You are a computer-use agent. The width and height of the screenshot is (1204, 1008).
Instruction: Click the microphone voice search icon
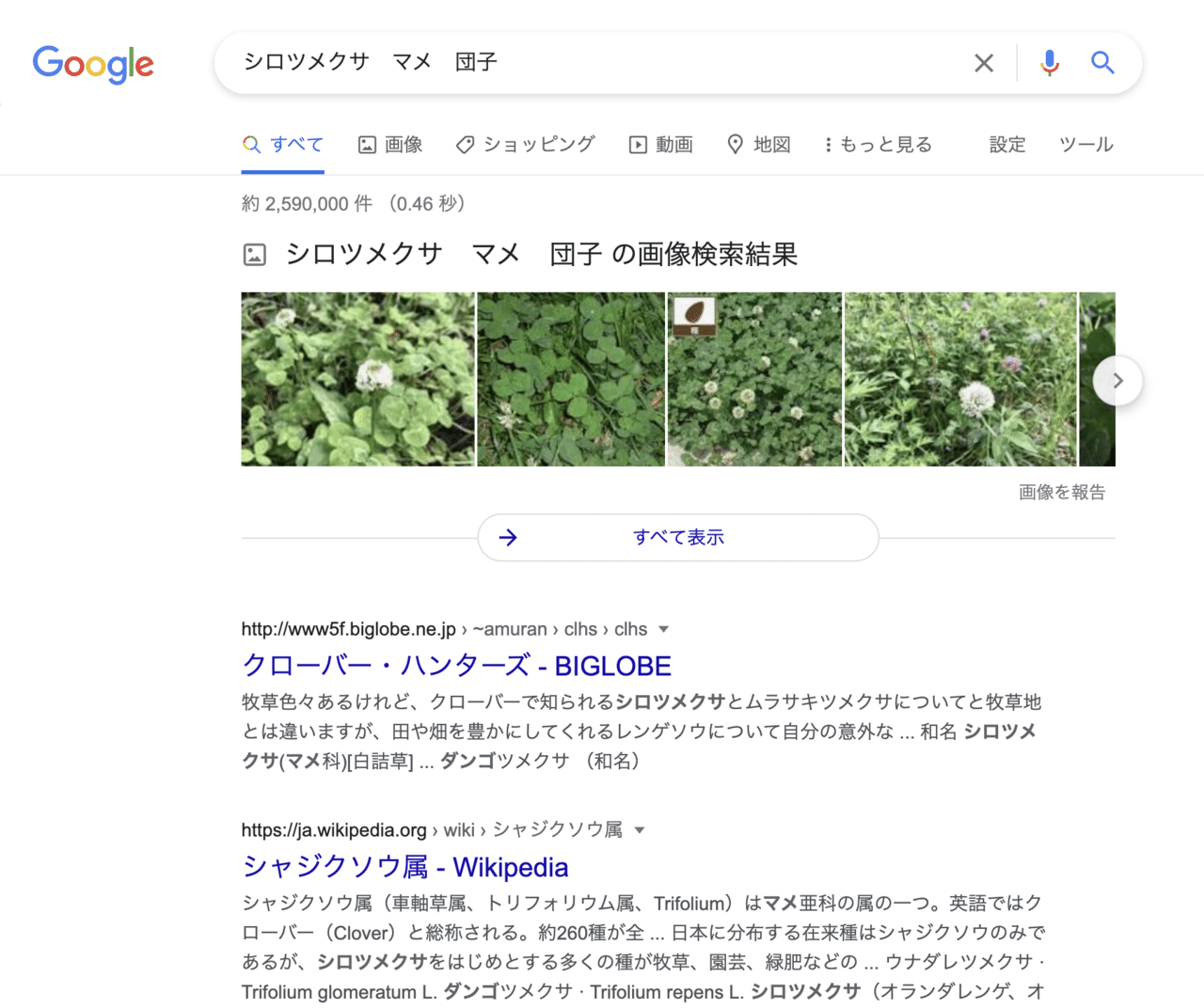[1048, 62]
